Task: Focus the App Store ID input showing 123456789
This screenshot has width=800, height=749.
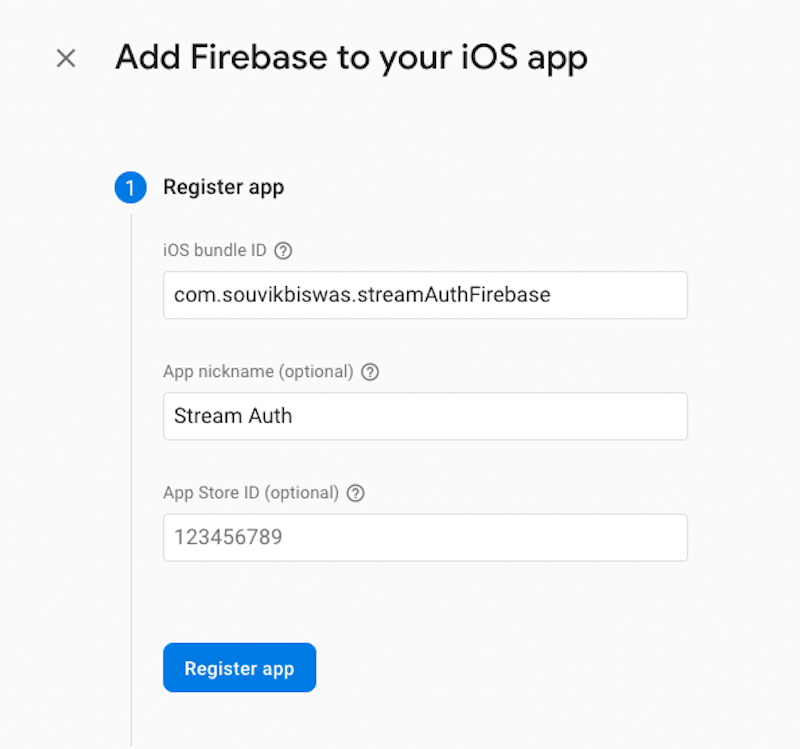Action: pyautogui.click(x=425, y=537)
